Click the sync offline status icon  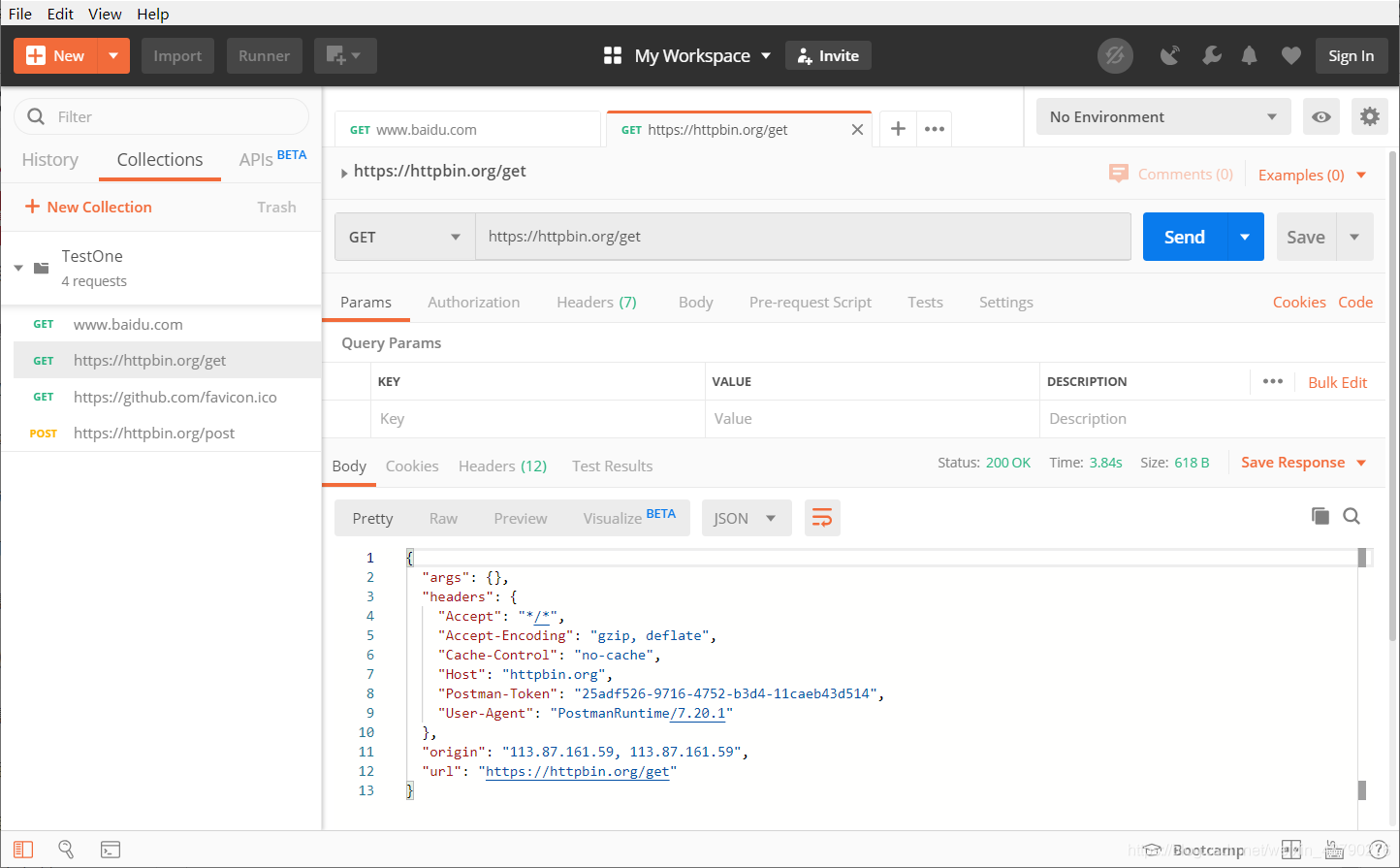tap(1115, 56)
